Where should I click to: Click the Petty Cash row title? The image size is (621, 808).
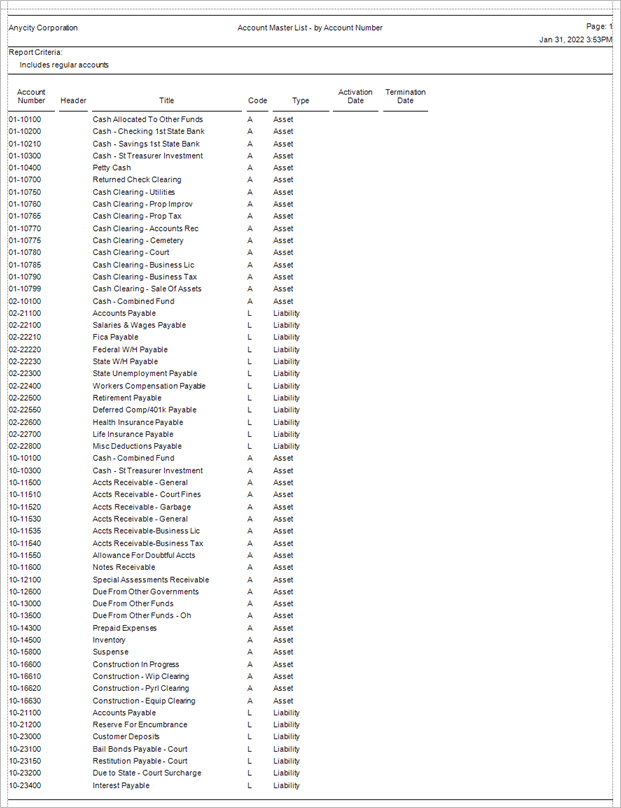[112, 168]
